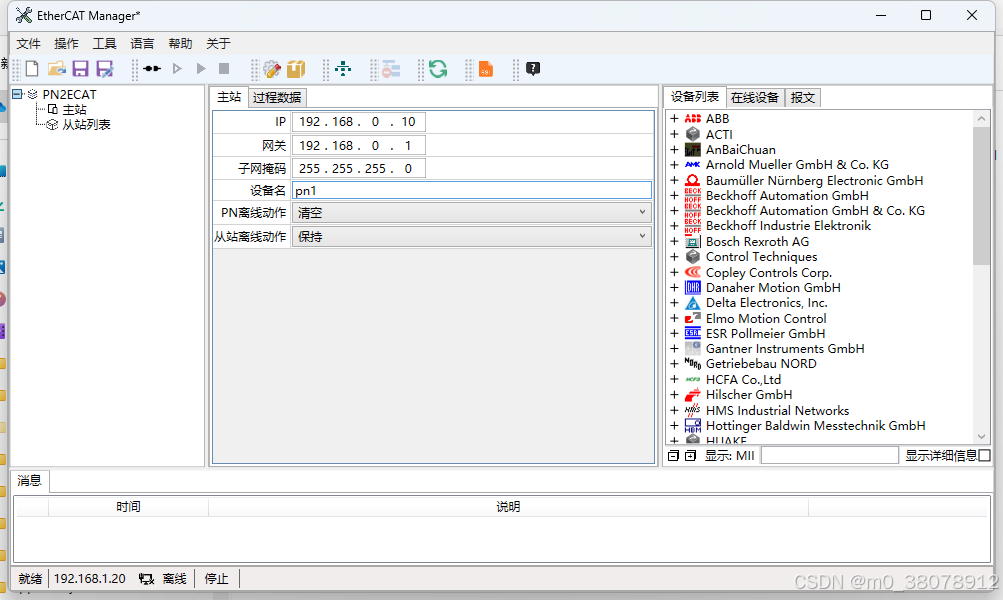Save the current project
Screen dimensions: 1003x600
click(81, 68)
